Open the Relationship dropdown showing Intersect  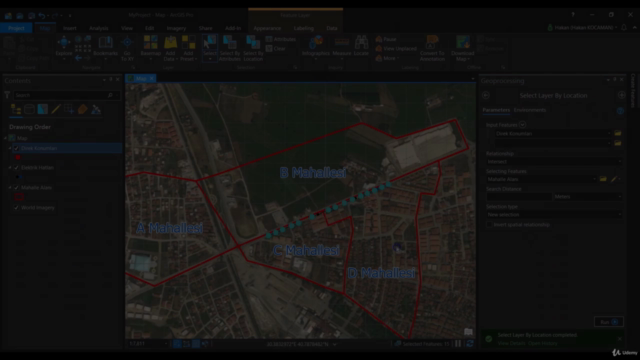pos(555,162)
